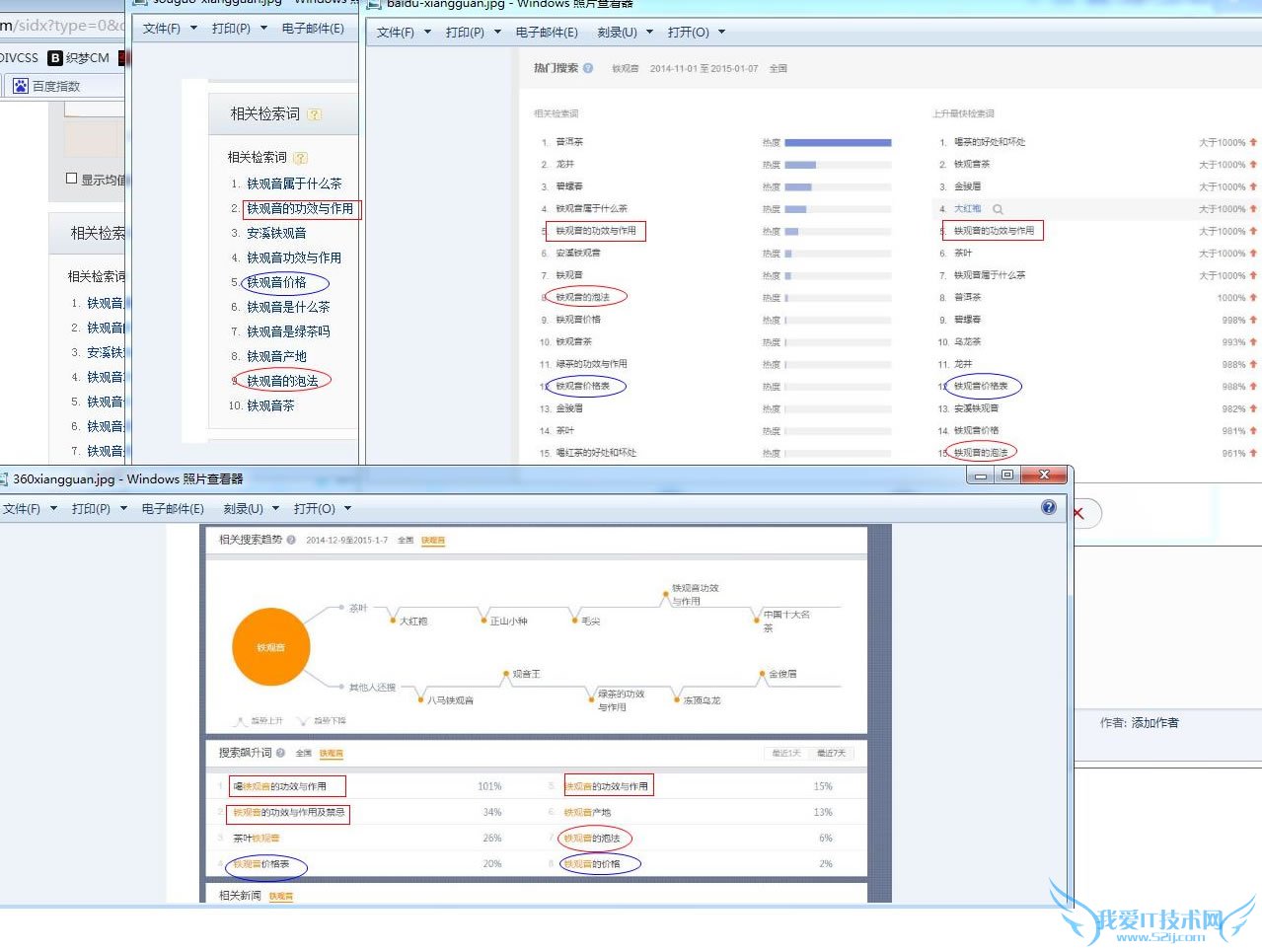The image size is (1262, 952).
Task: Click the help icon beside 热门搜索
Action: coord(588,68)
